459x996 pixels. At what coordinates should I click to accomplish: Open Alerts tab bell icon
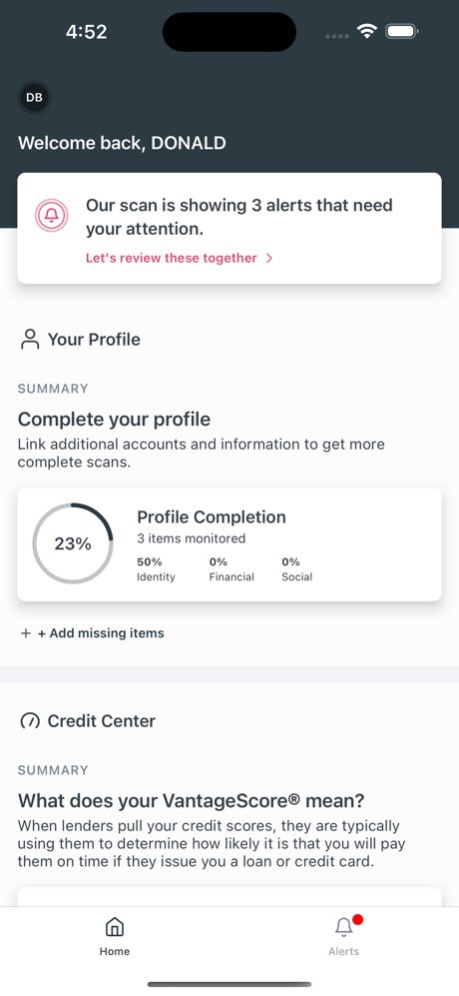click(x=343, y=927)
